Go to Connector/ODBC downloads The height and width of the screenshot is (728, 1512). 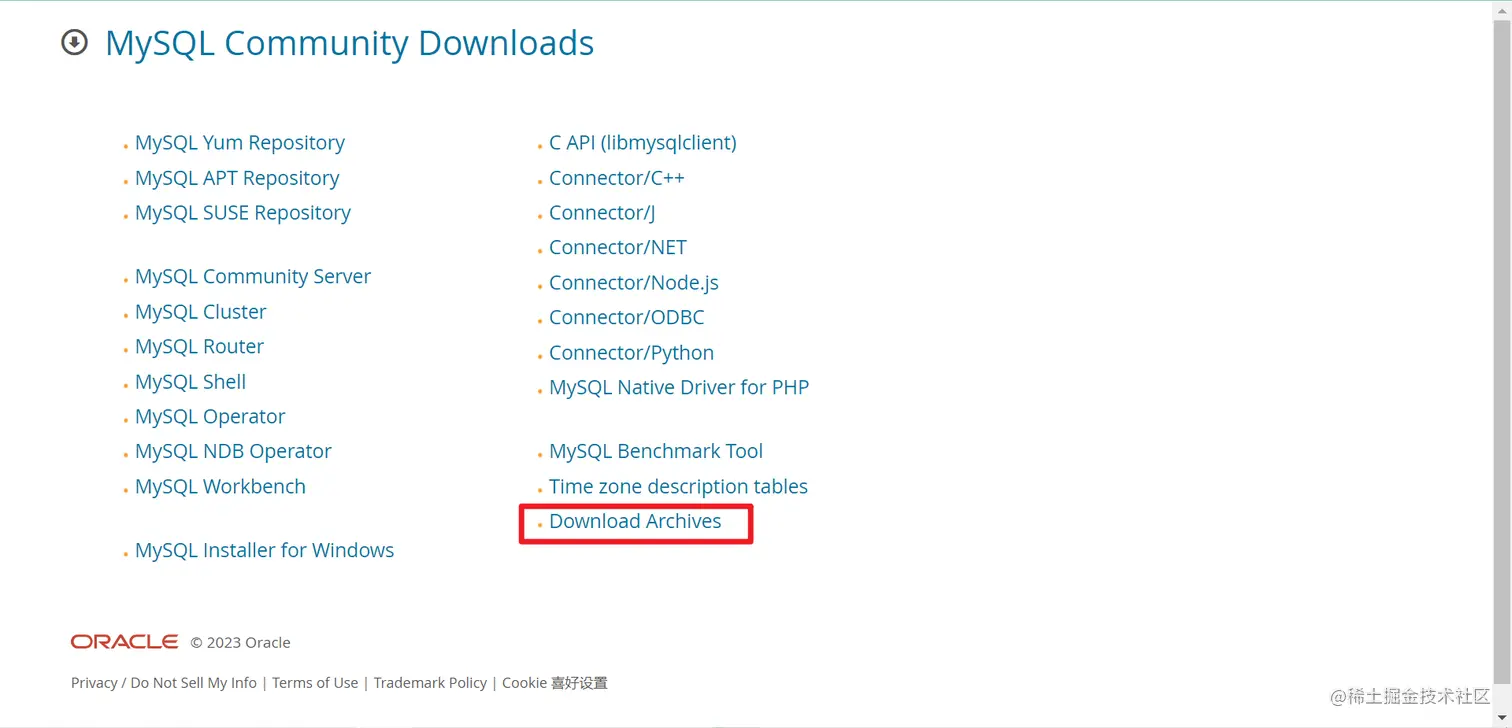coord(627,318)
